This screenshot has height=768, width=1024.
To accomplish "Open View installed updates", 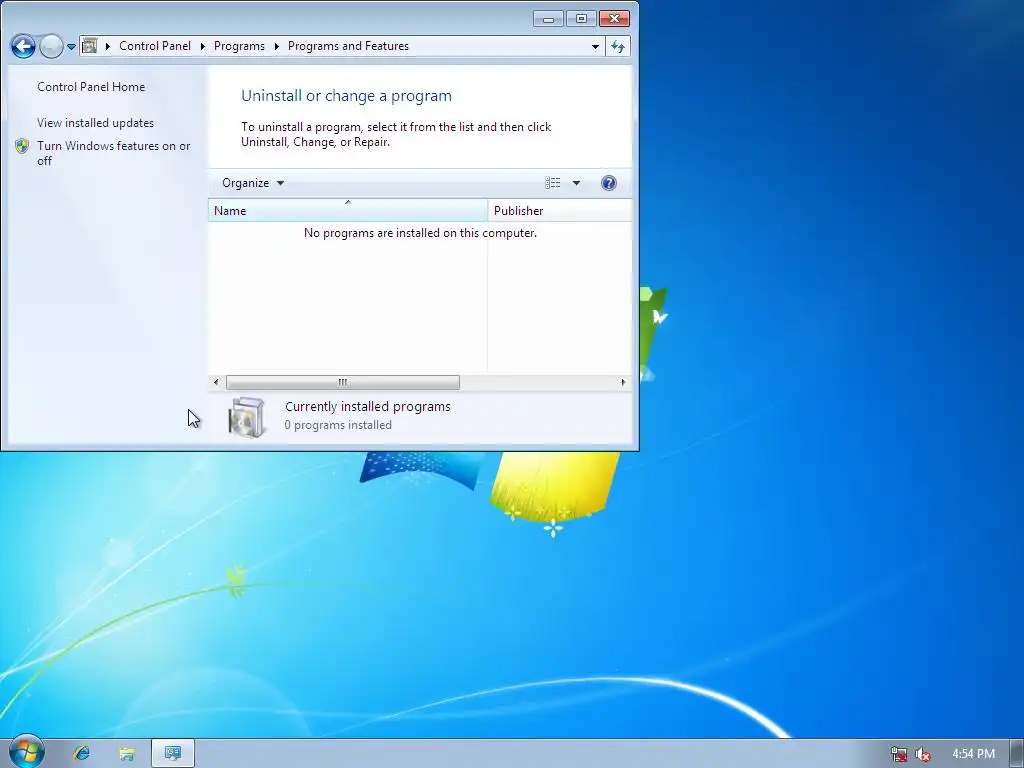I will 95,123.
